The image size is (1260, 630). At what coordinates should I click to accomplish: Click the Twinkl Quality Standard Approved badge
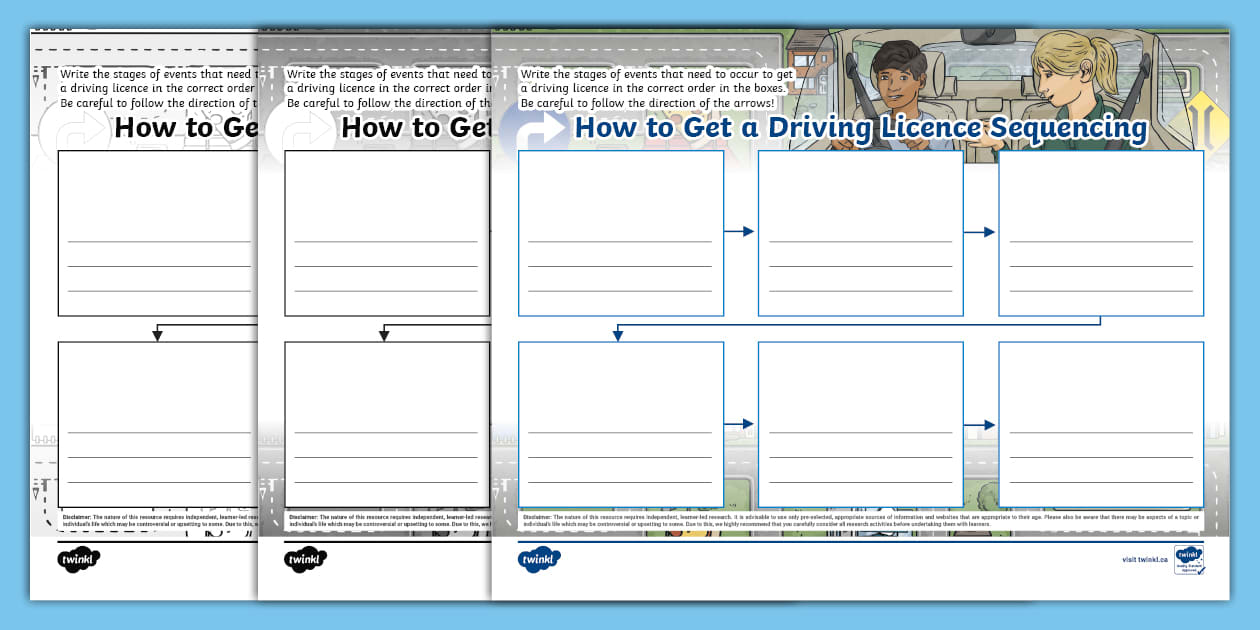1191,559
